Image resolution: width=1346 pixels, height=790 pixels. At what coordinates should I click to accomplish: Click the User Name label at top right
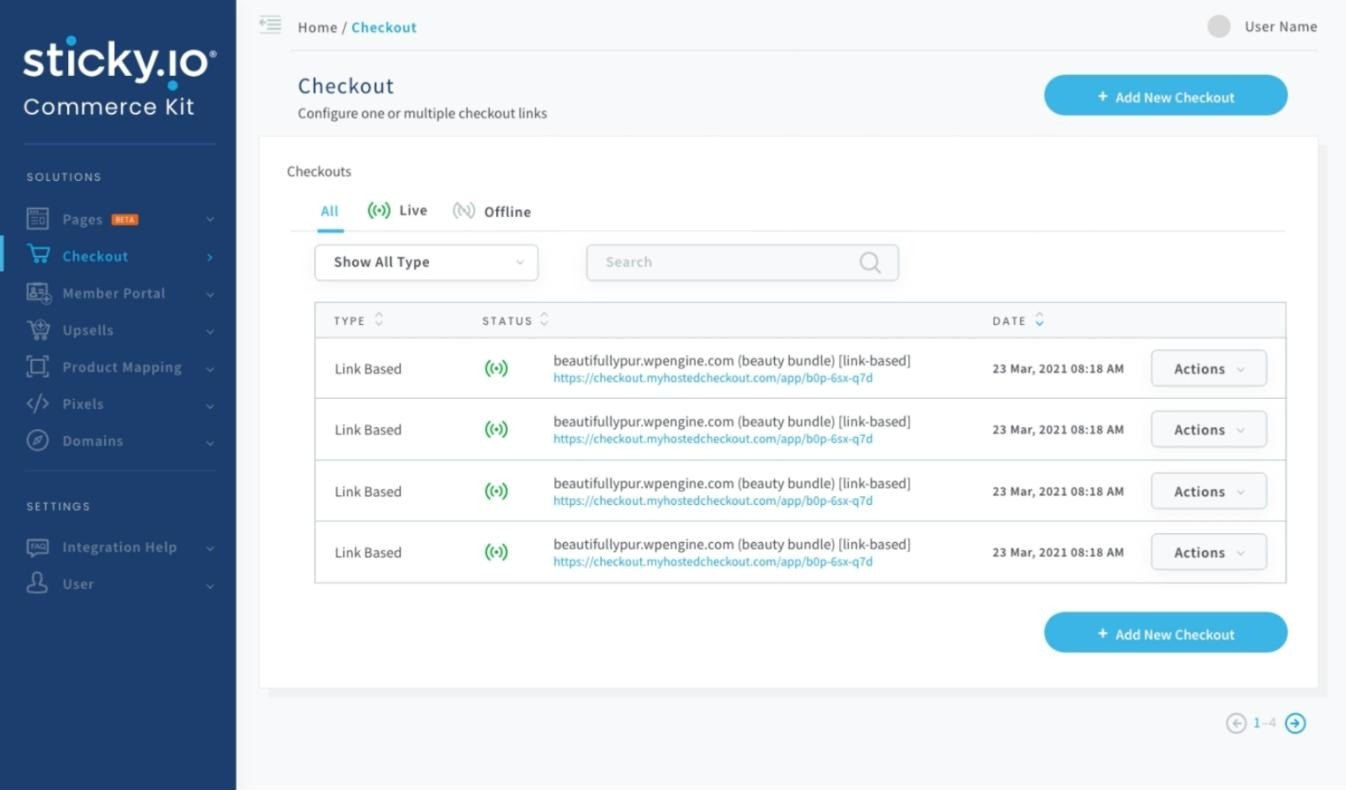[1280, 27]
